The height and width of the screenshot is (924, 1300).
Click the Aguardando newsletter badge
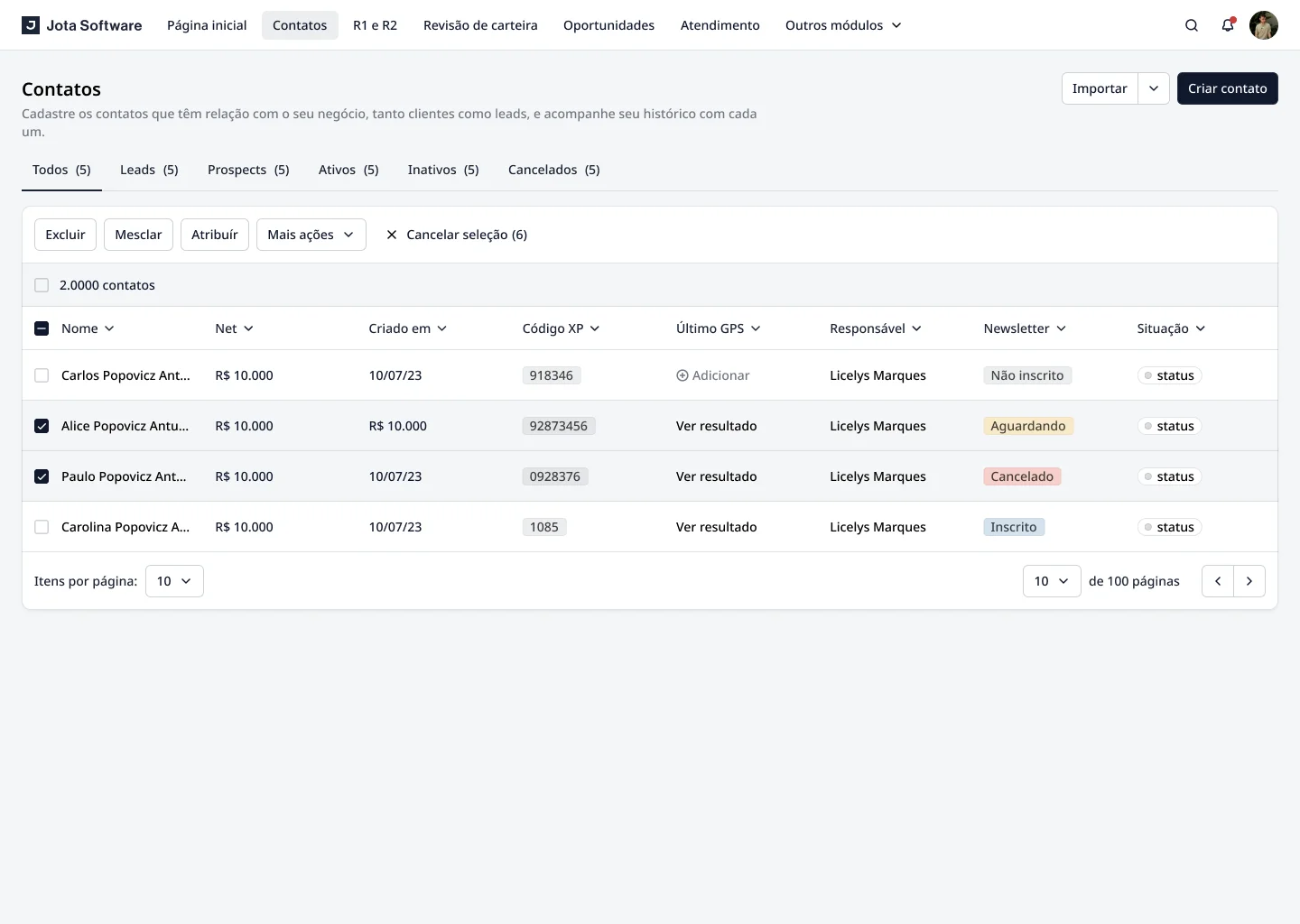pyautogui.click(x=1027, y=426)
